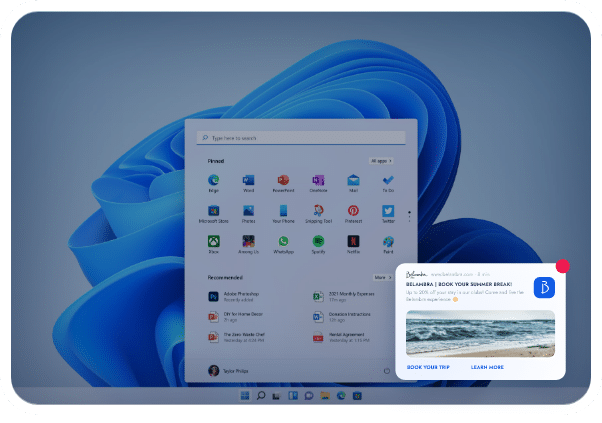
Task: Open Task View on the taskbar
Action: [x=276, y=396]
